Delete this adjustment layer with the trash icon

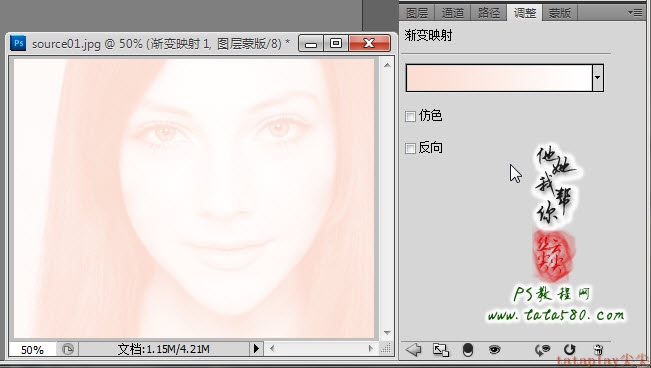[x=598, y=350]
